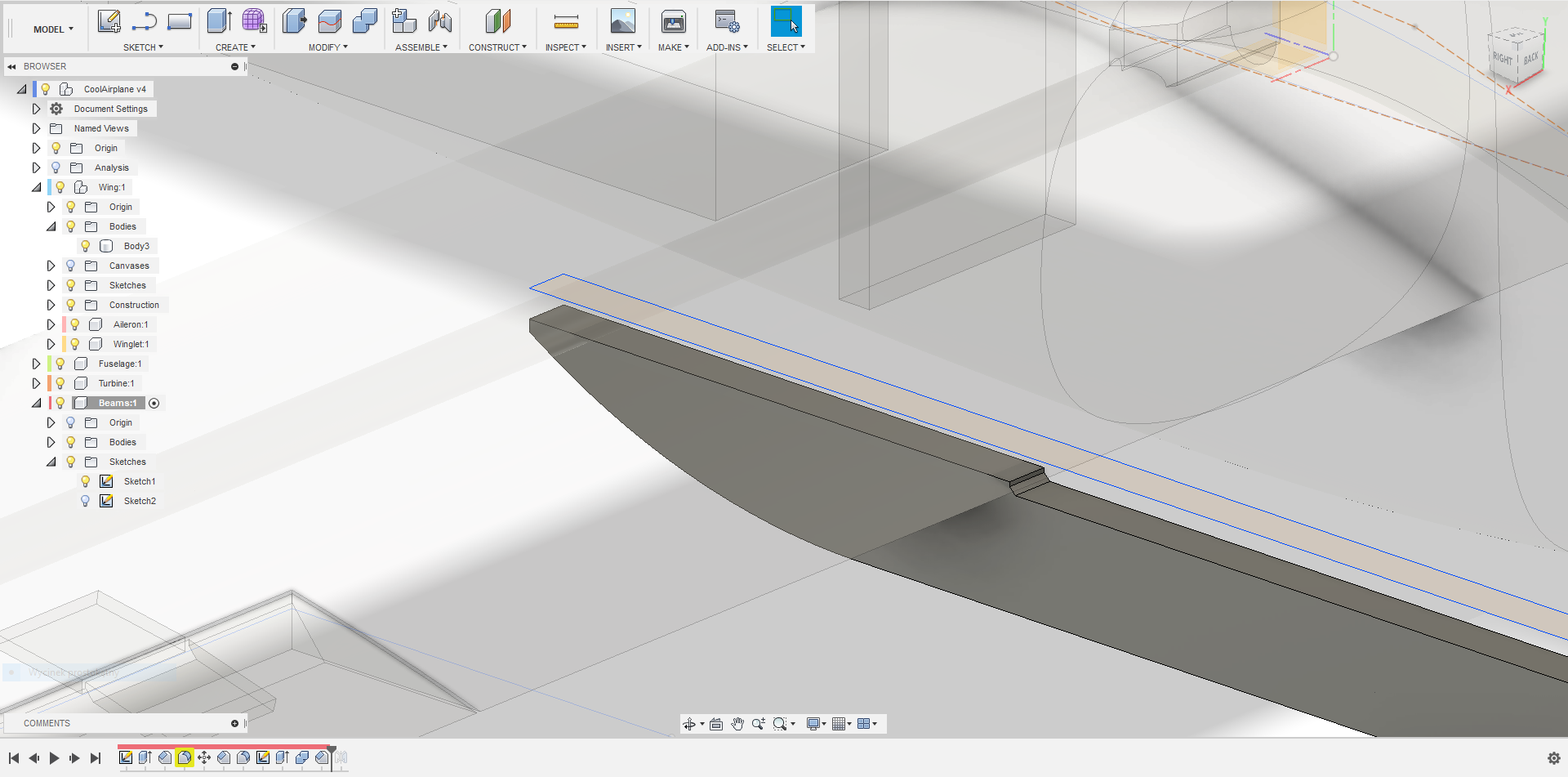
Task: Hide the Aileron:1 component via bulb
Action: [75, 324]
